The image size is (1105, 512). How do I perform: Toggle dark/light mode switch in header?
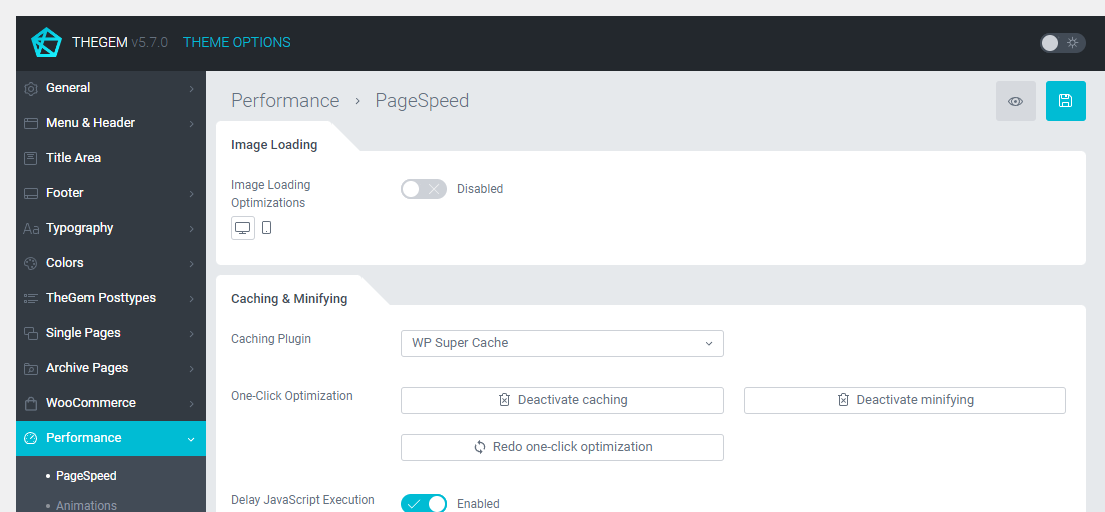1061,43
